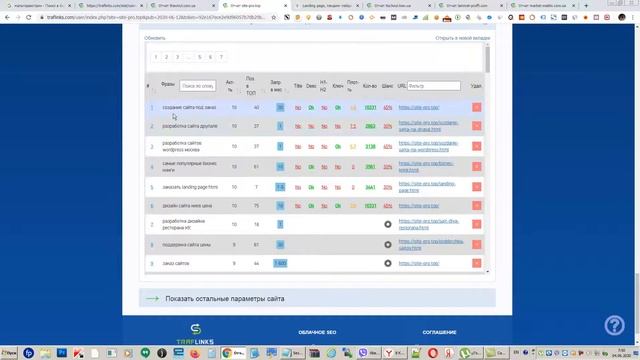The image size is (640, 360).
Task: Go to page 5 of results
Action: [x=200, y=57]
